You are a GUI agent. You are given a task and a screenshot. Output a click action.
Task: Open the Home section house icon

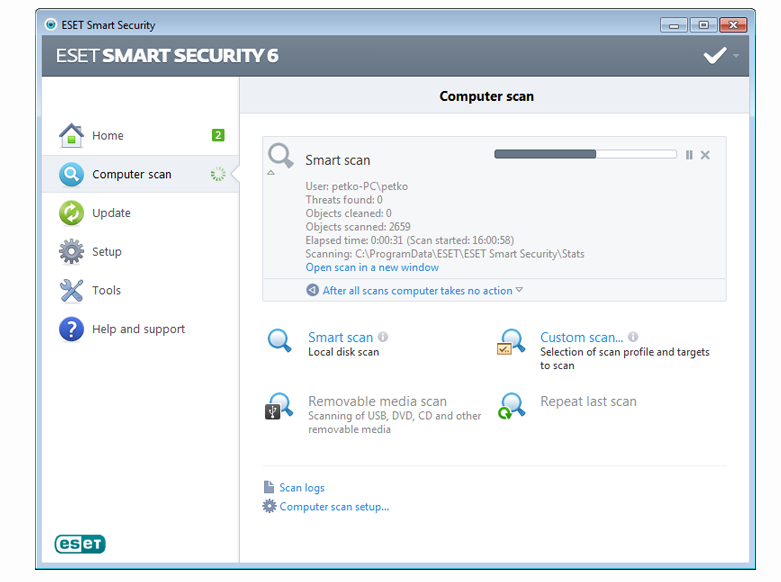(x=71, y=135)
